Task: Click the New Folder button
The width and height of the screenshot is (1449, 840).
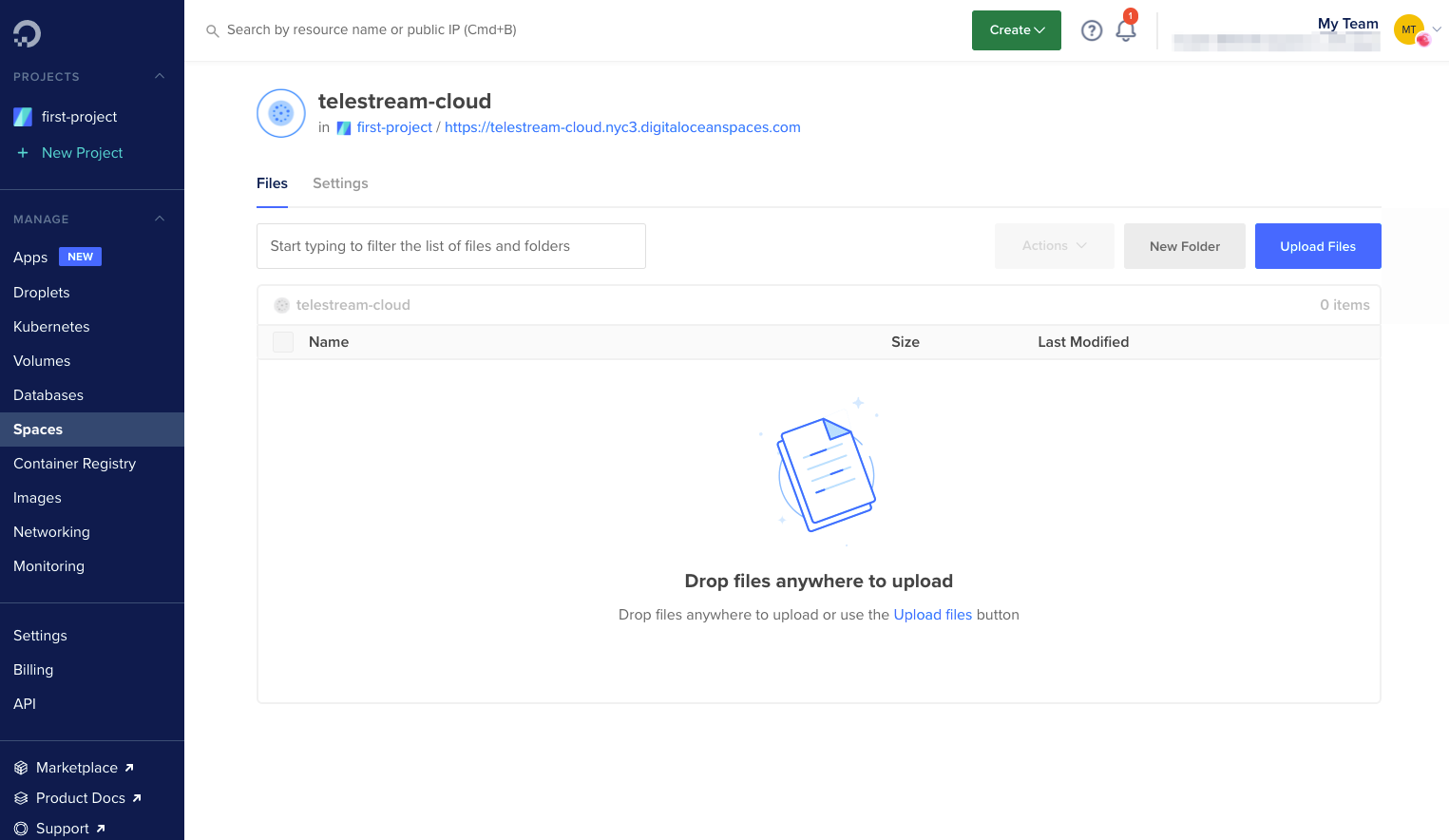Action: pyautogui.click(x=1185, y=246)
